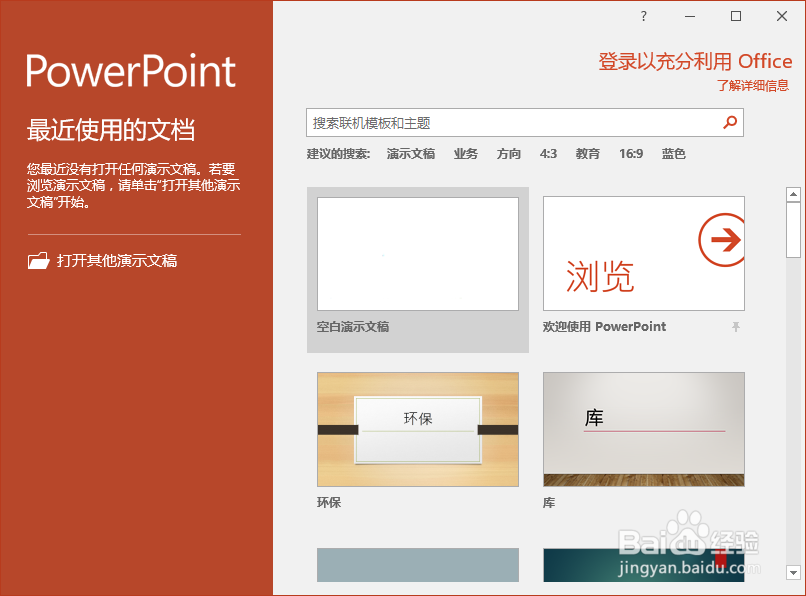Click the folder icon for opening presentations
The image size is (806, 596).
pyautogui.click(x=39, y=261)
